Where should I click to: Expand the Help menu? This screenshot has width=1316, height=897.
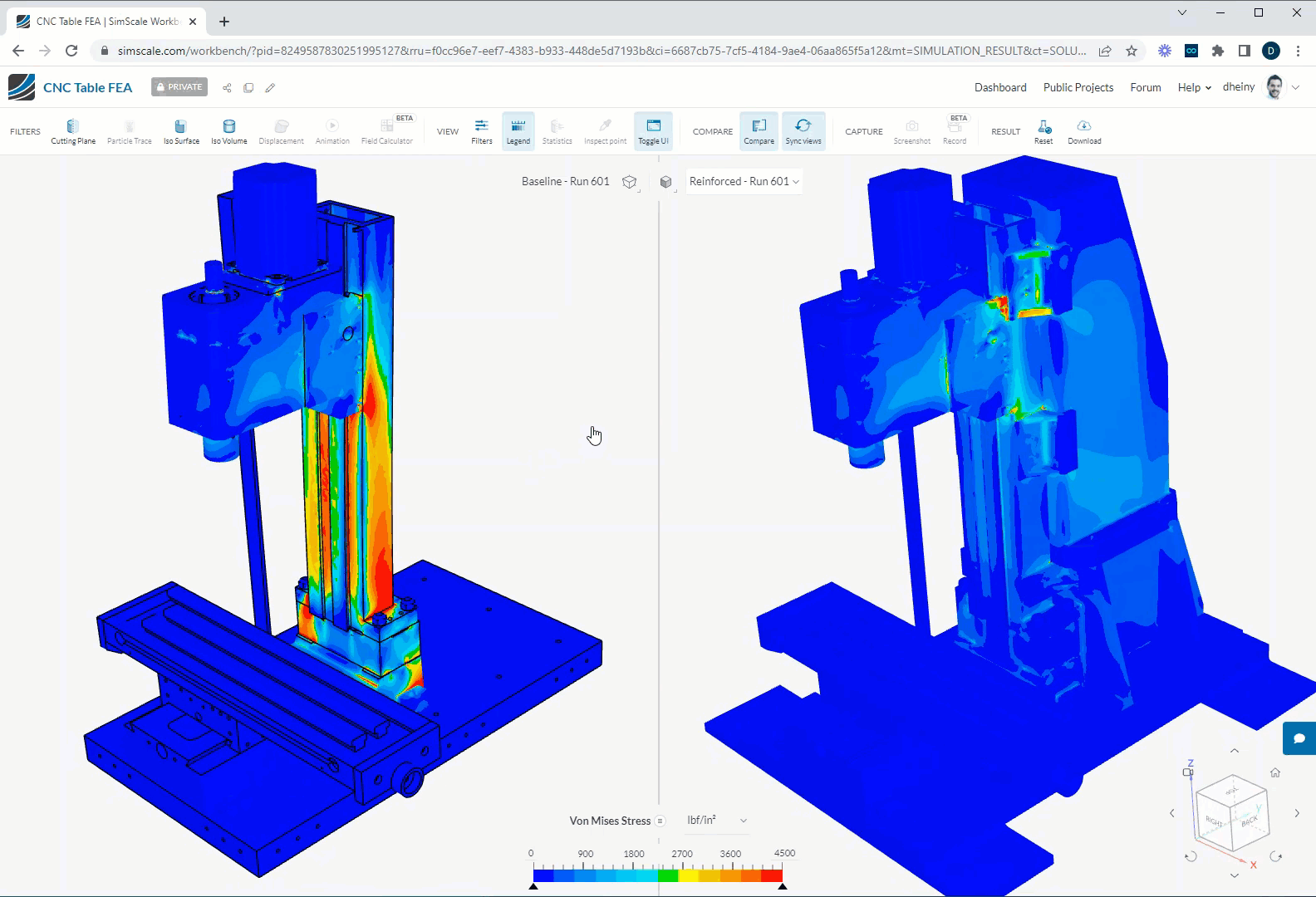[1194, 88]
